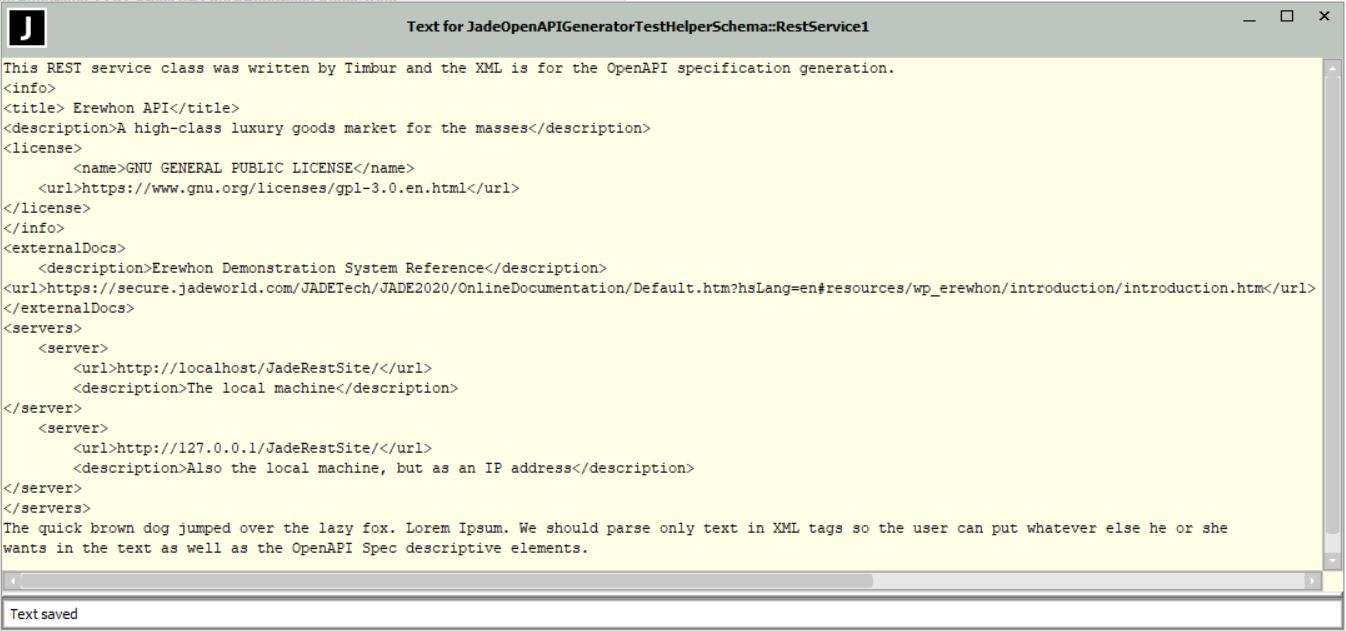Image resolution: width=1346 pixels, height=631 pixels.
Task: Click the gnu.org license URL text
Action: [x=273, y=188]
